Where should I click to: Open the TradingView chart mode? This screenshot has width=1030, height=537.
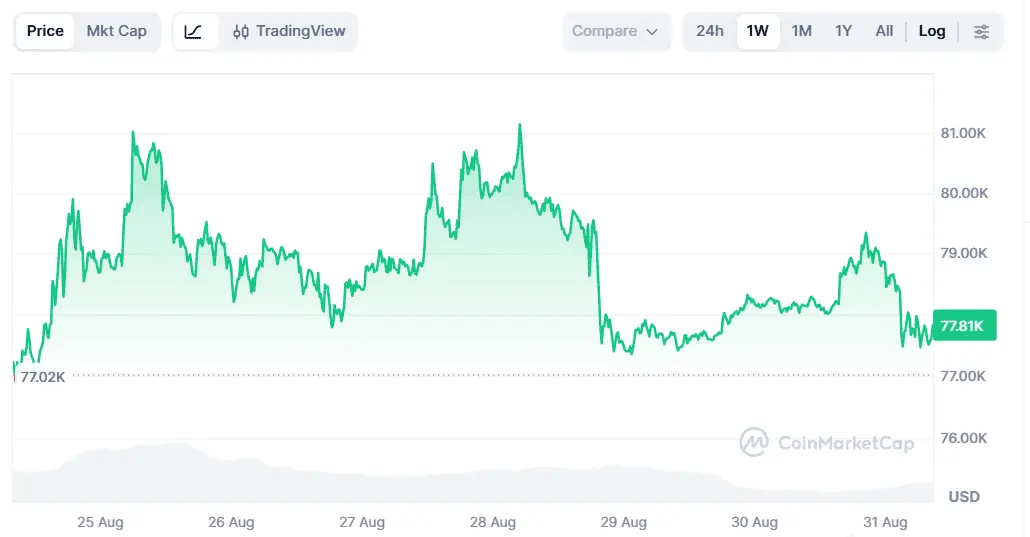(x=289, y=32)
